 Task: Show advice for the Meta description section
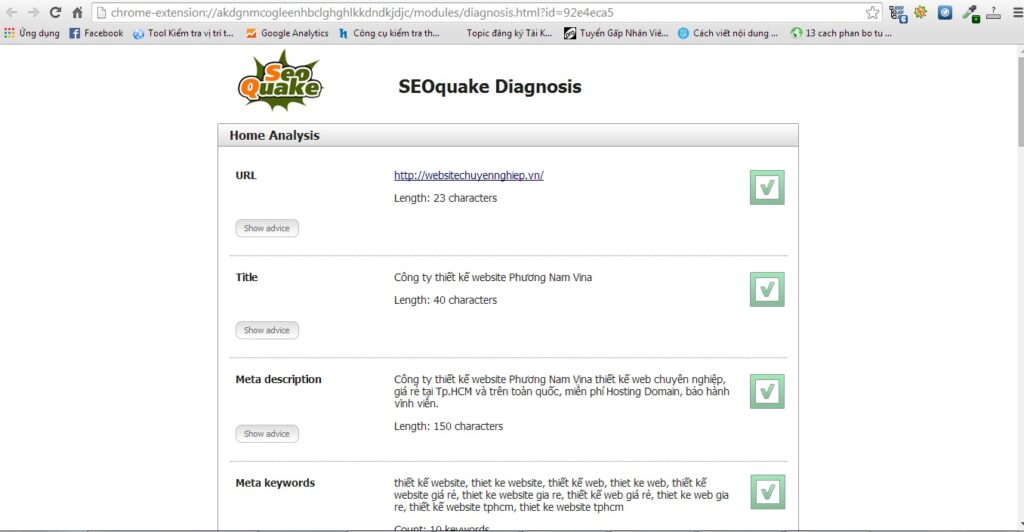coord(267,433)
